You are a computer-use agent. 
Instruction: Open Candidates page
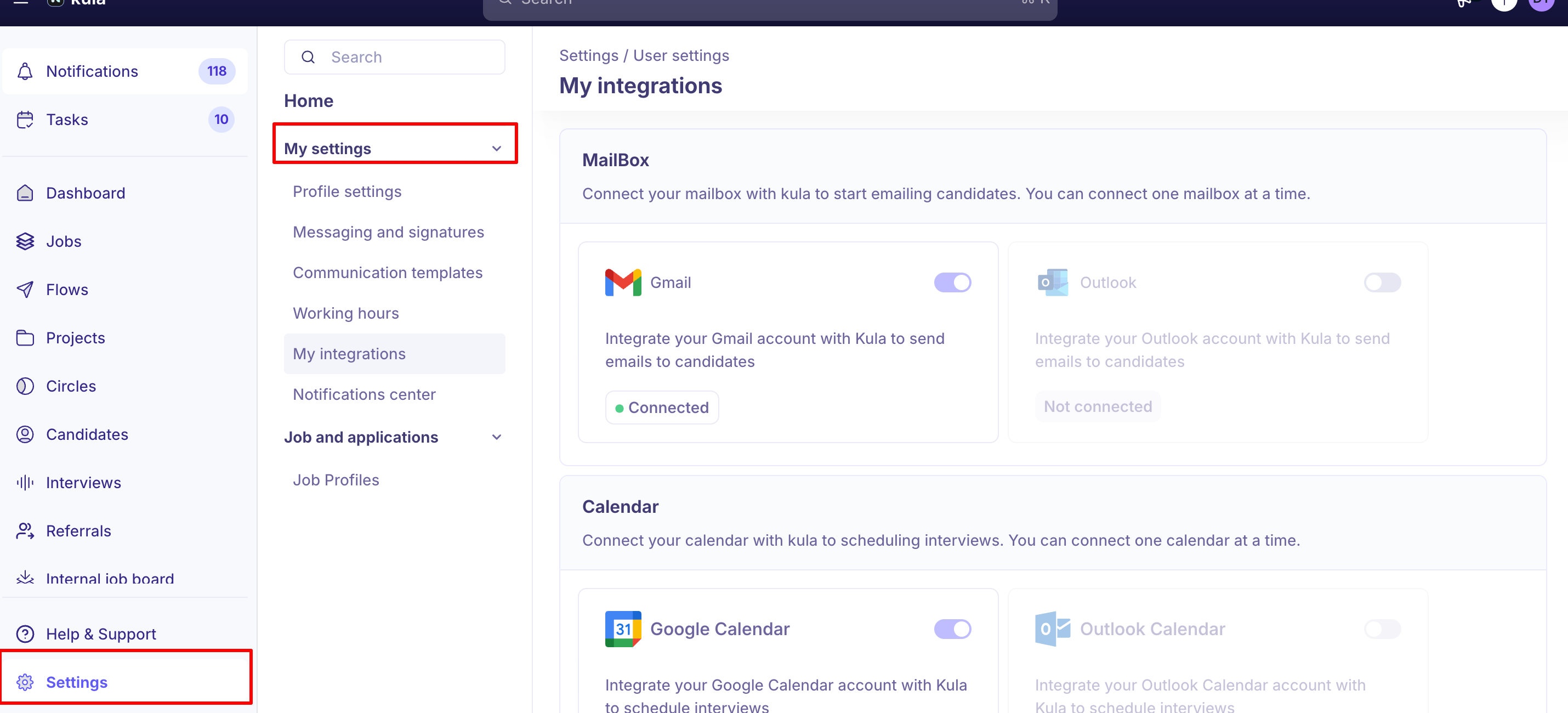126,434
